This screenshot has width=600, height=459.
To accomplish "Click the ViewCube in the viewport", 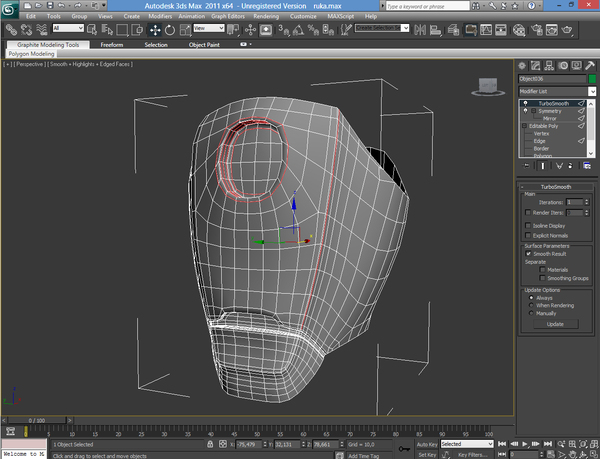I will click(x=490, y=87).
